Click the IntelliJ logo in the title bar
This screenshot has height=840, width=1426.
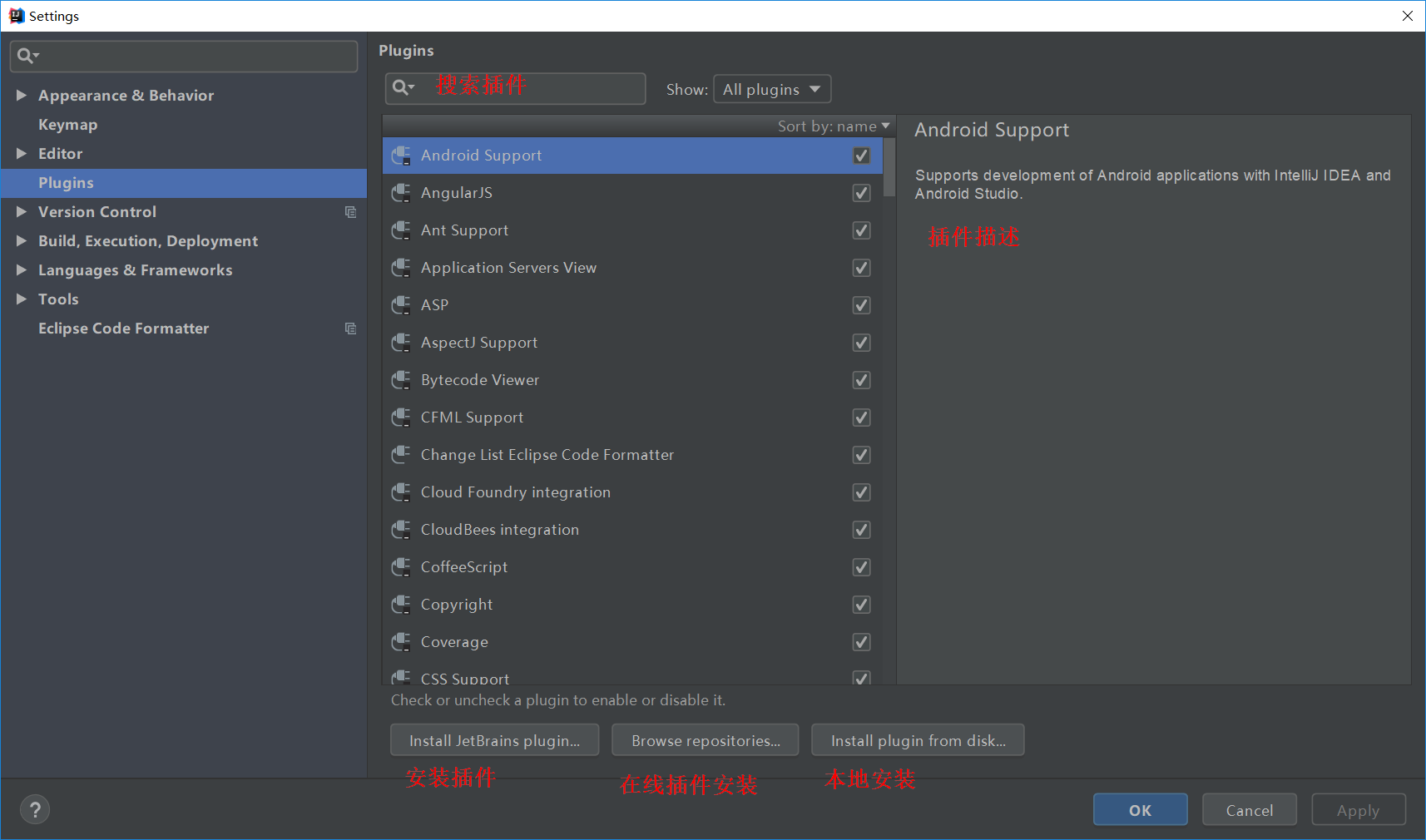tap(17, 16)
